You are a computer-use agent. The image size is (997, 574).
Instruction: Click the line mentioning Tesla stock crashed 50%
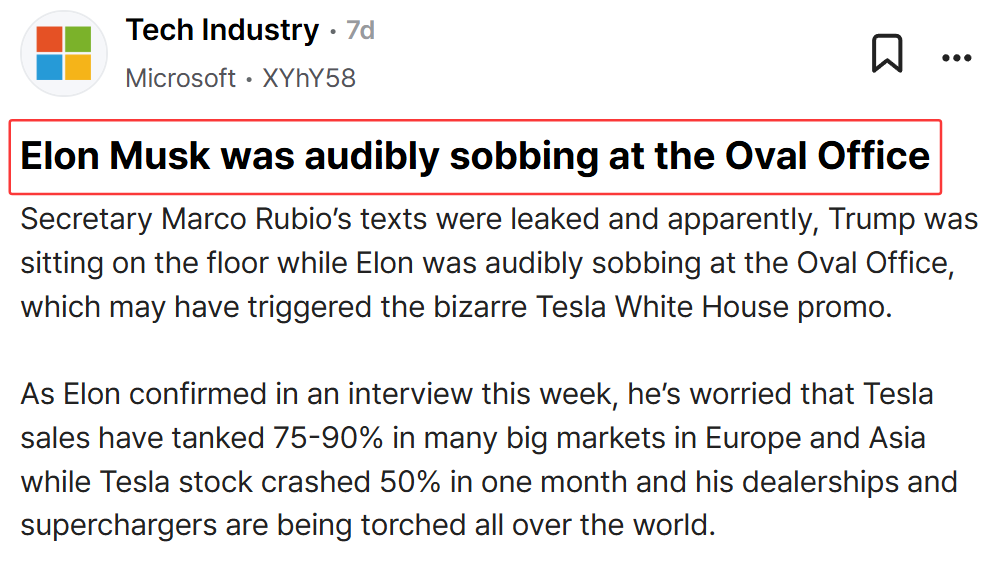tap(489, 482)
